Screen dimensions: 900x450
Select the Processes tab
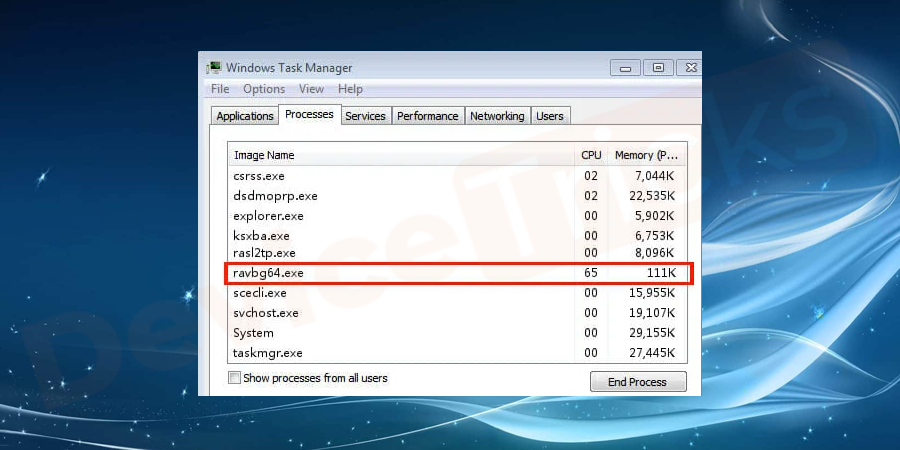coord(309,114)
